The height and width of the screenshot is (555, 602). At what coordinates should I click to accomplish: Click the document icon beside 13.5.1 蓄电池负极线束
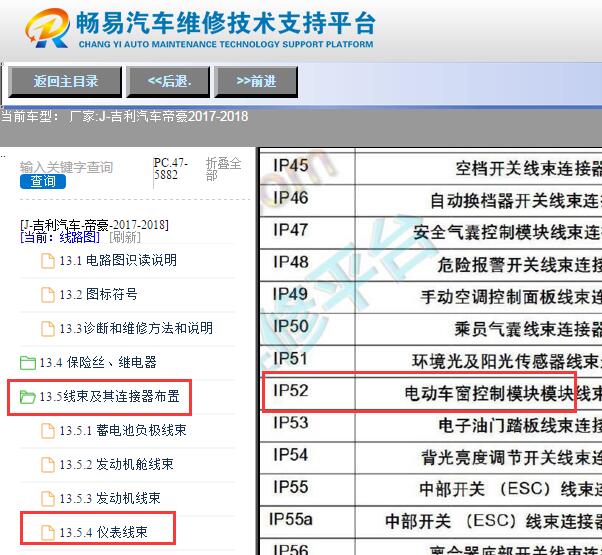(x=48, y=431)
